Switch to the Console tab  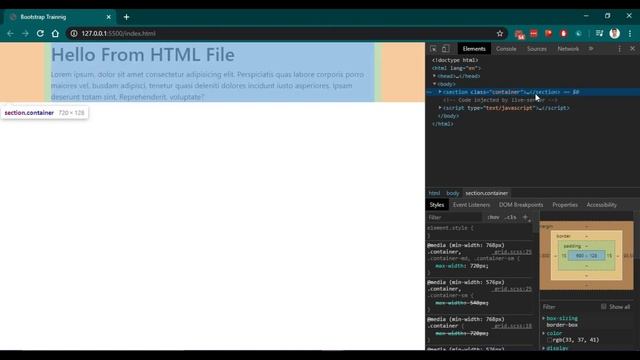coord(506,49)
